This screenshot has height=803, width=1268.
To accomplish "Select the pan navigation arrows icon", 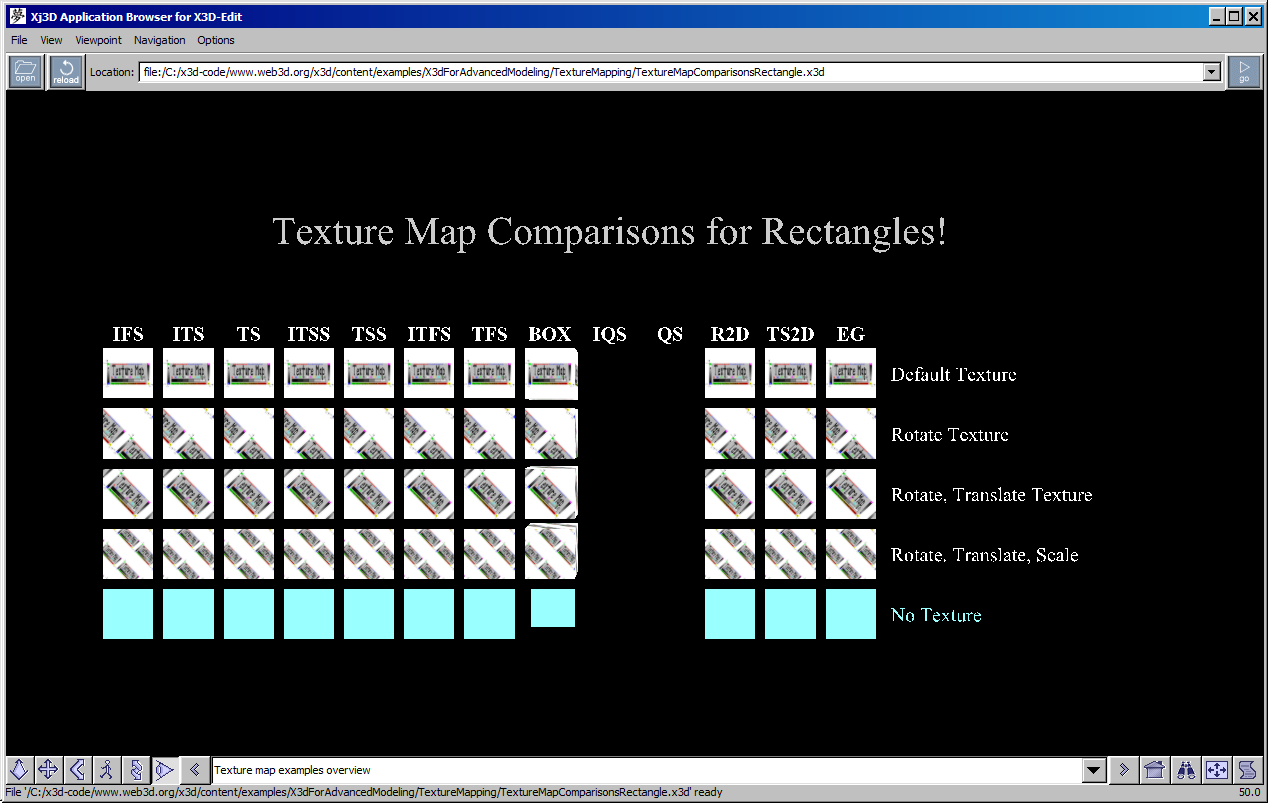I will coord(48,769).
